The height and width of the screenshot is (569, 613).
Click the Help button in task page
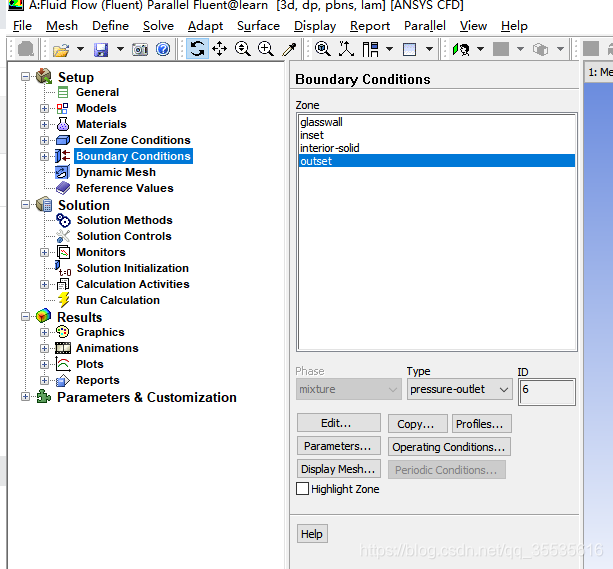(x=312, y=534)
